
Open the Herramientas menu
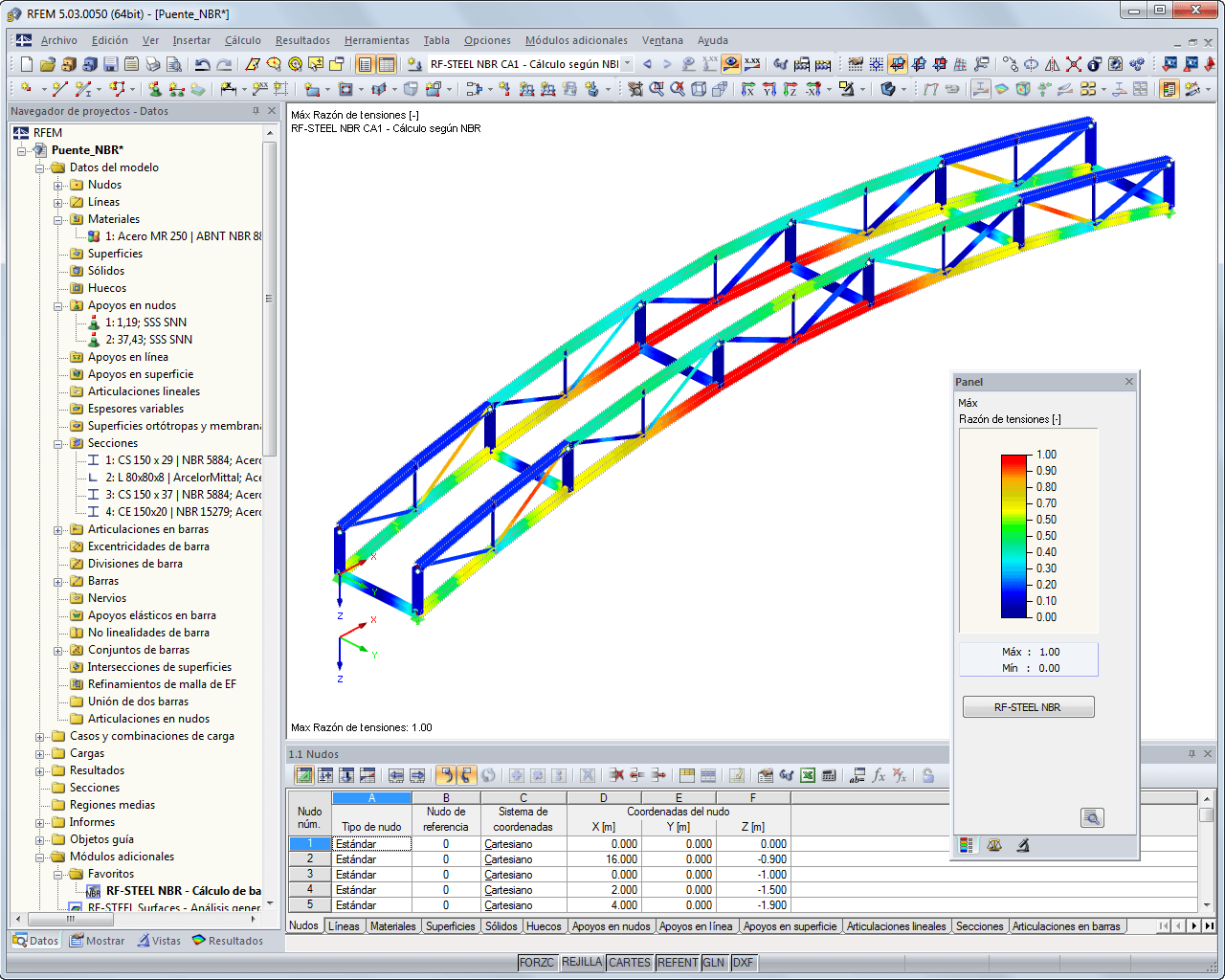376,40
